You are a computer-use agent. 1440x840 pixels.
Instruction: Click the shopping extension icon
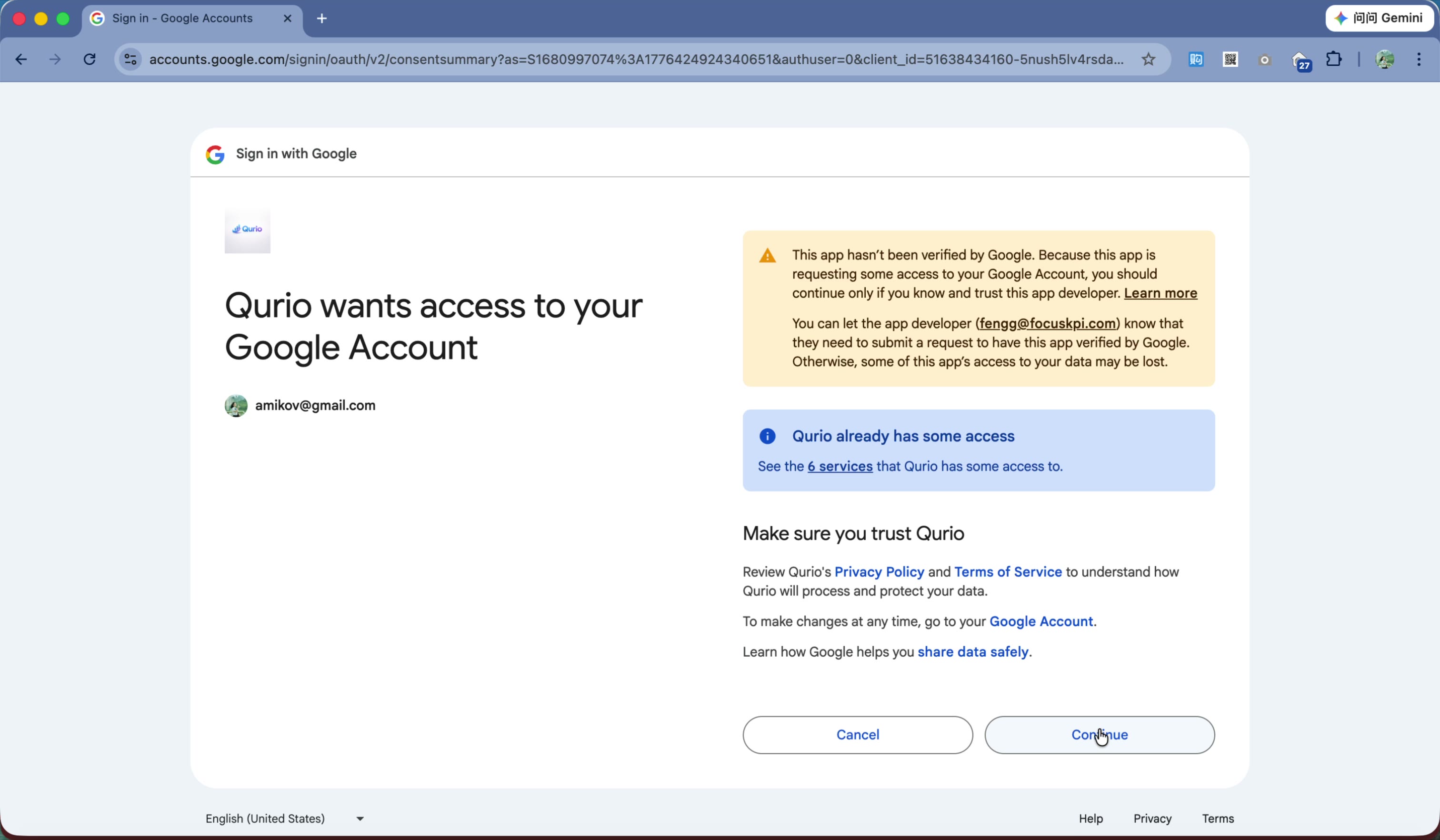(x=1195, y=60)
